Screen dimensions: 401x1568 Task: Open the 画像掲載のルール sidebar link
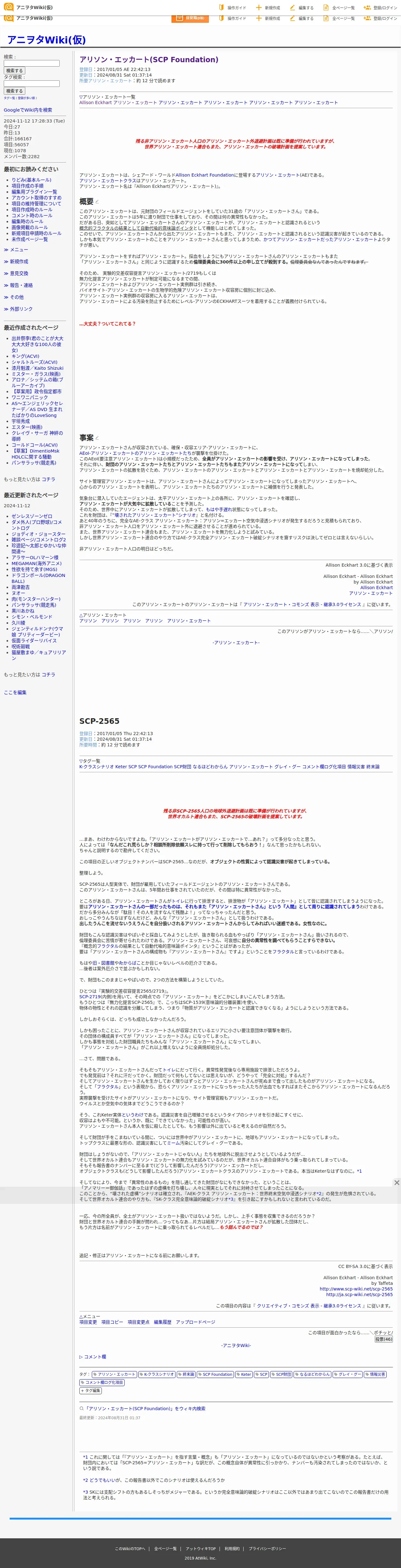(29, 228)
